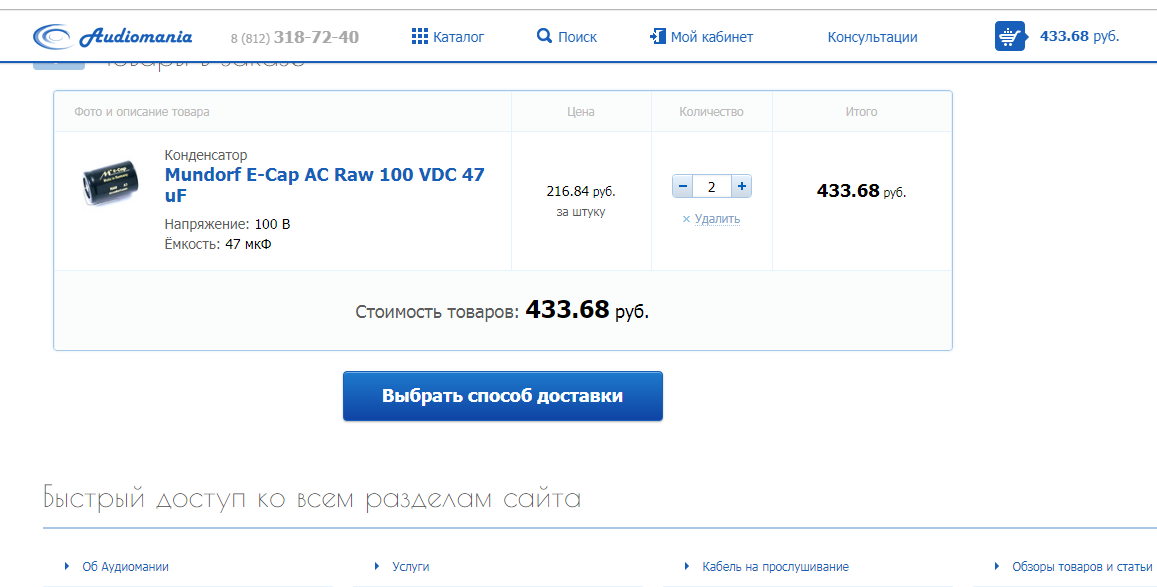Open Услуги footer link
Image resolution: width=1157 pixels, height=587 pixels.
click(x=410, y=566)
